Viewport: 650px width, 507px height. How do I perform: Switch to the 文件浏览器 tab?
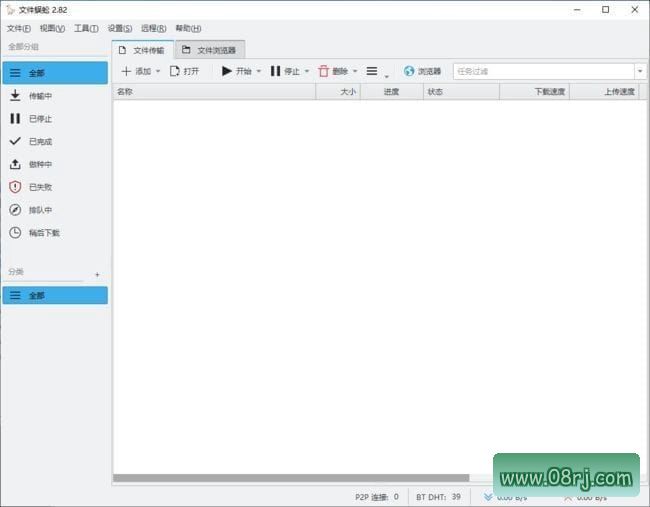tap(210, 50)
